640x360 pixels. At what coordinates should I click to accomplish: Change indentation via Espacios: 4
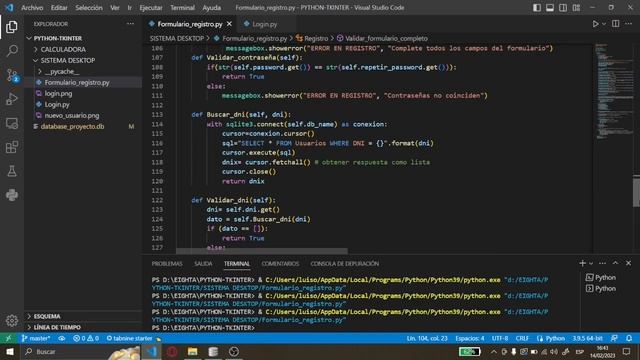[x=470, y=338]
